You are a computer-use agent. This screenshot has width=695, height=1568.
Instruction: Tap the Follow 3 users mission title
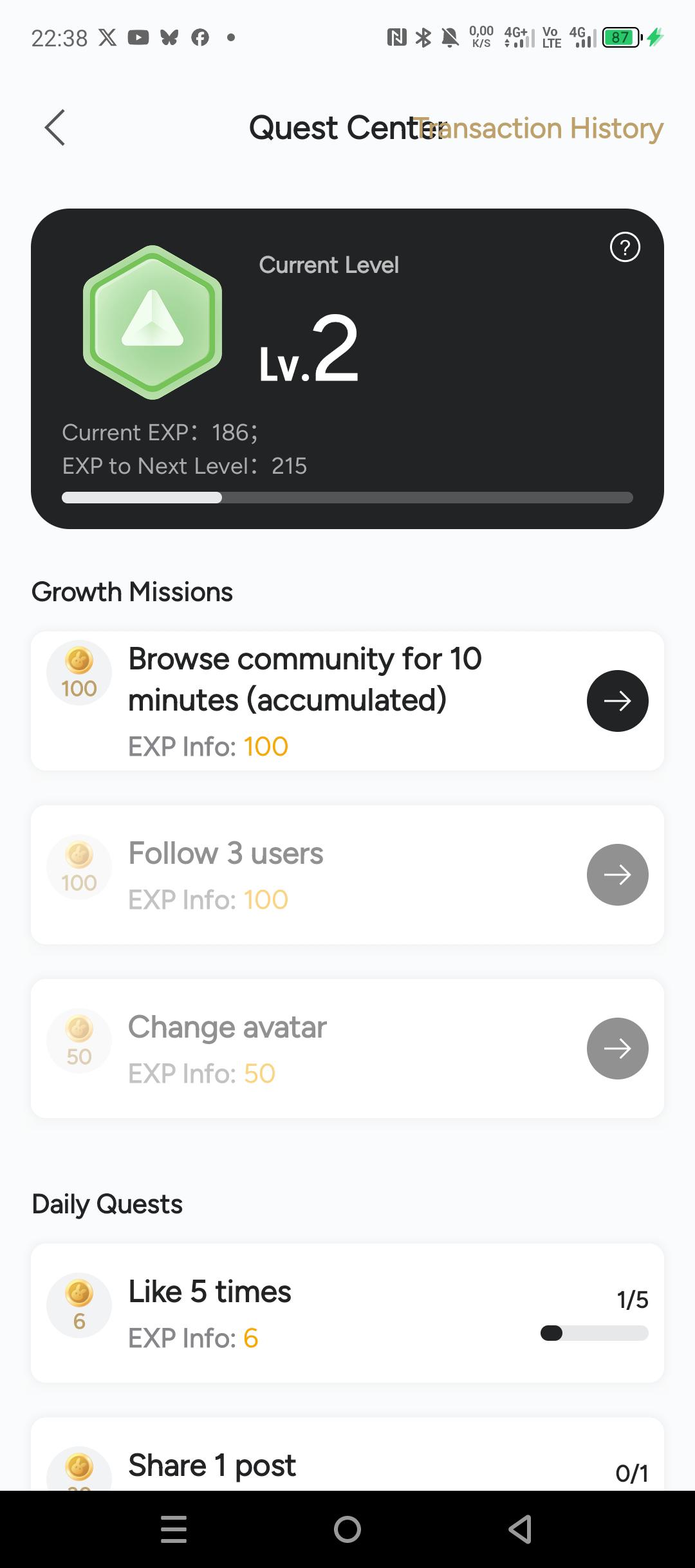click(x=226, y=854)
